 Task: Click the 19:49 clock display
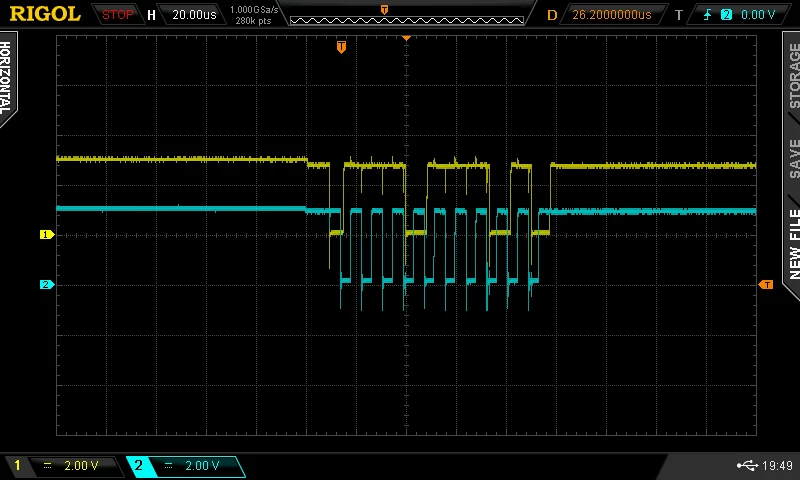click(777, 466)
